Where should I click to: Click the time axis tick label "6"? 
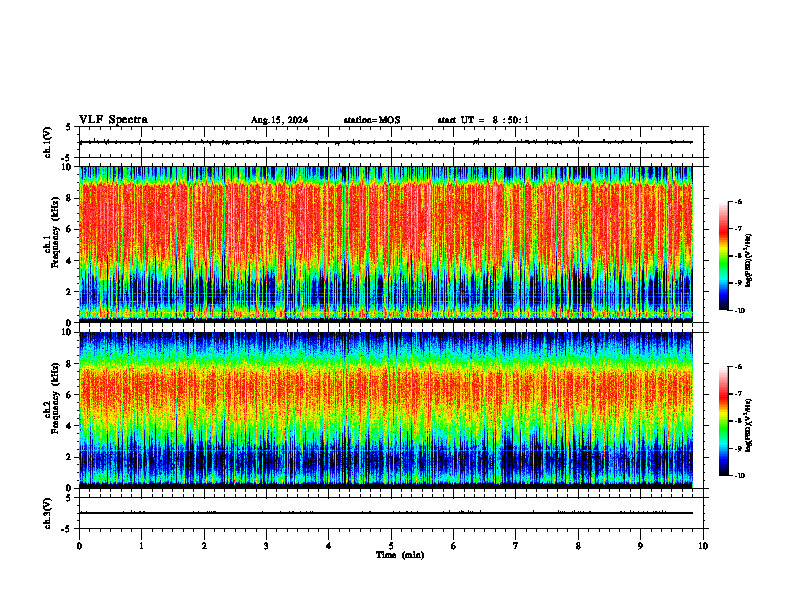pos(454,546)
